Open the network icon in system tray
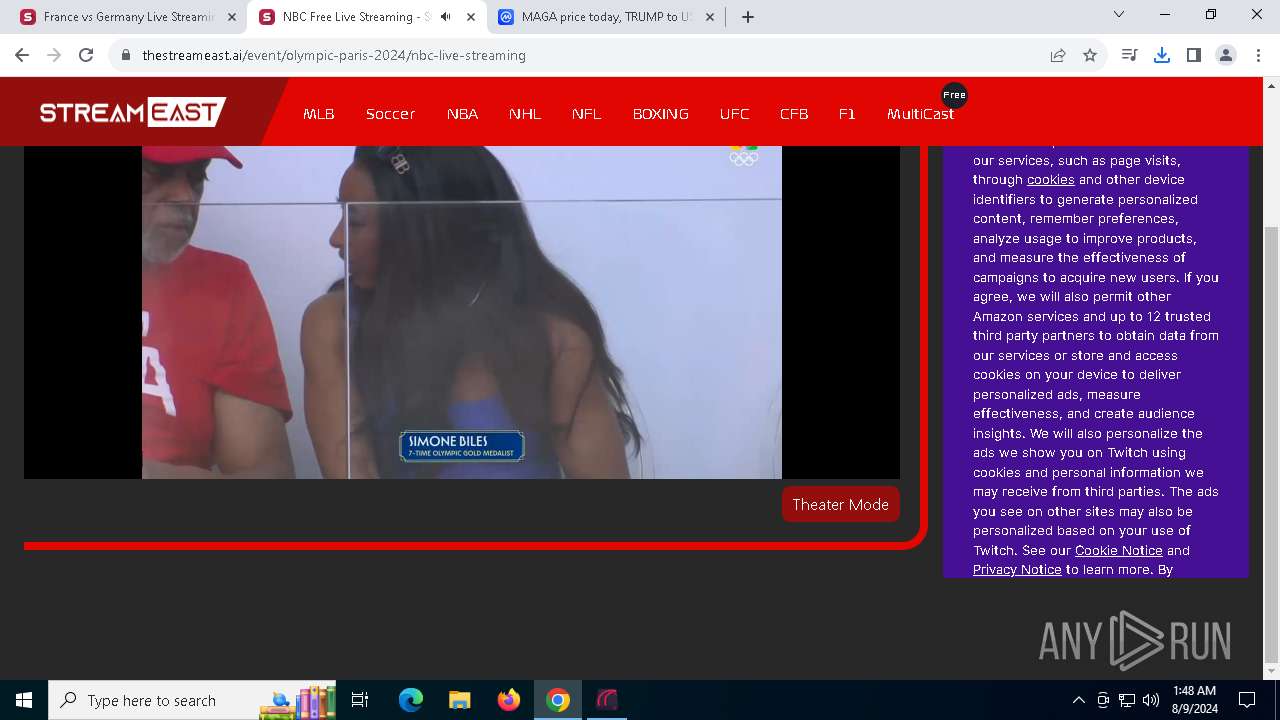The image size is (1280, 720). point(1127,700)
